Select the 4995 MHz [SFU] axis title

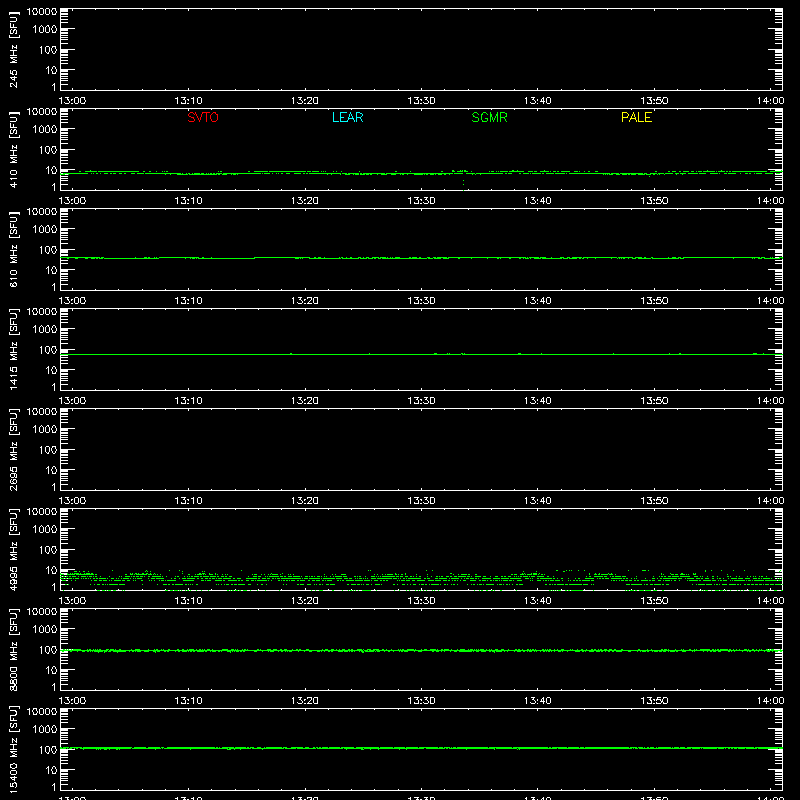coord(13,549)
